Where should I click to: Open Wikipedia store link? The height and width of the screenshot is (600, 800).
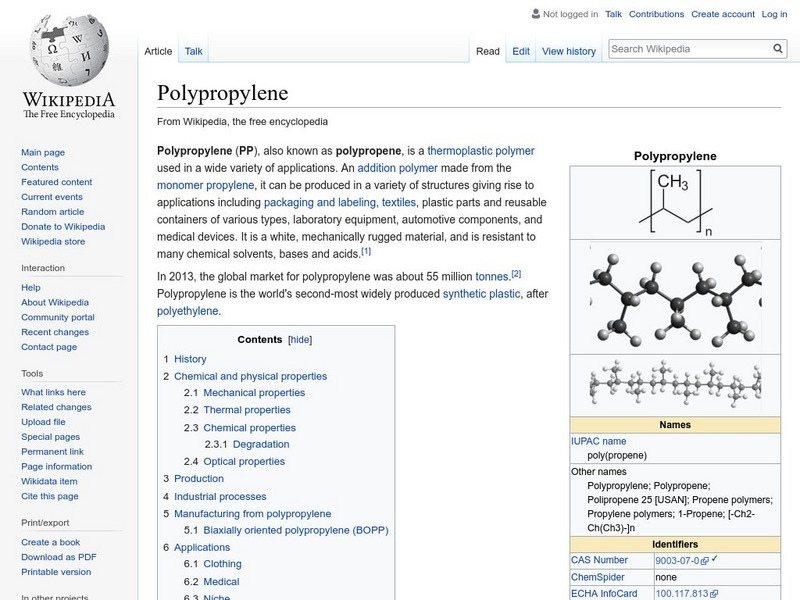(53, 241)
